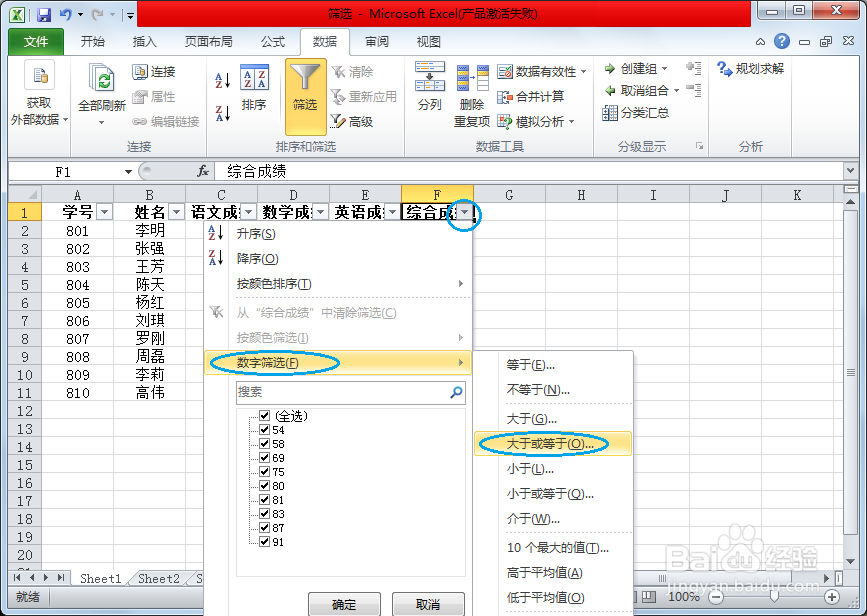Uncheck the value 91 checkbox
The height and width of the screenshot is (616, 867).
click(264, 541)
